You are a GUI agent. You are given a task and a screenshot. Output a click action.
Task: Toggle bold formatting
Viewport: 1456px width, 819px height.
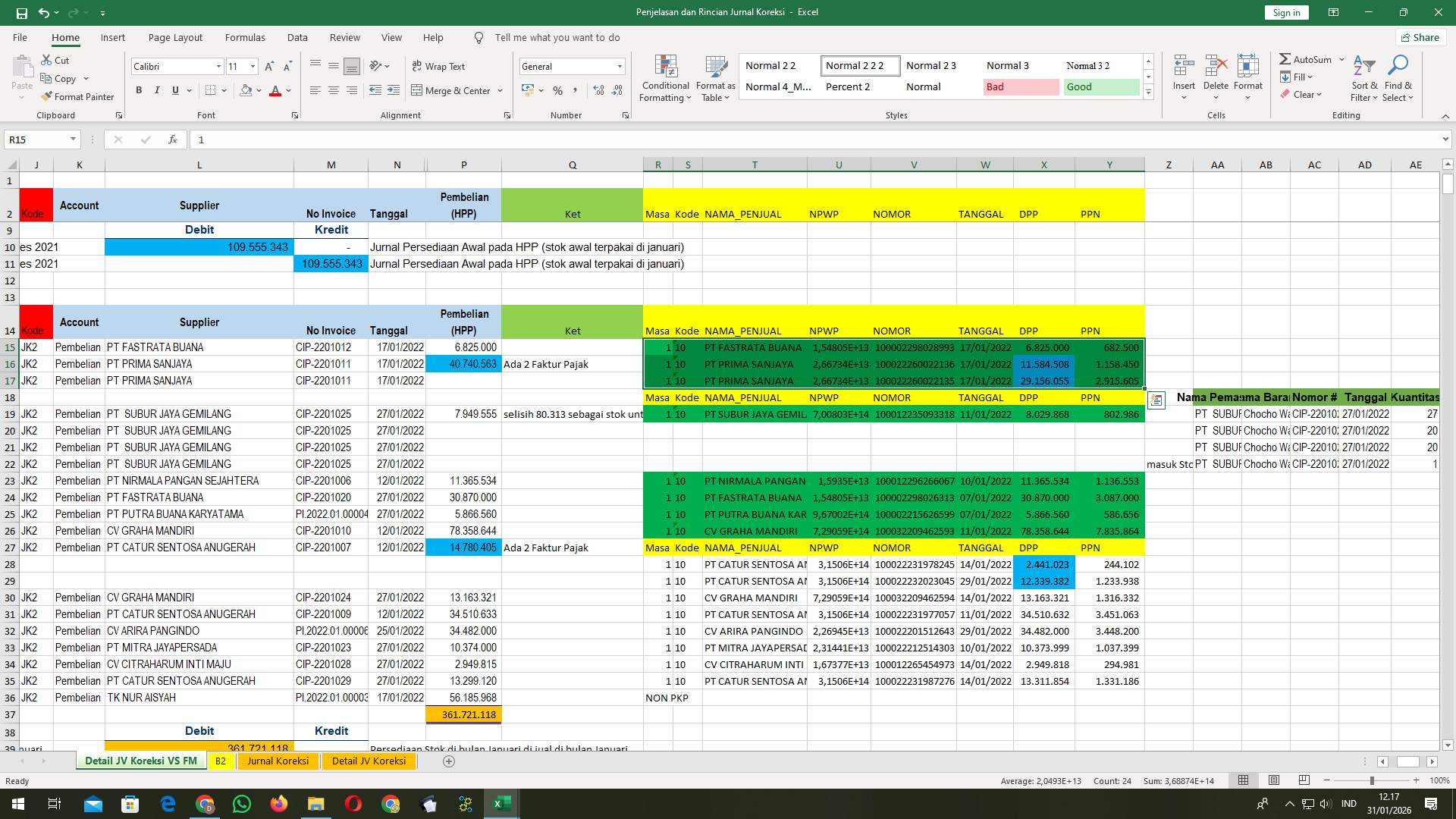pos(139,90)
